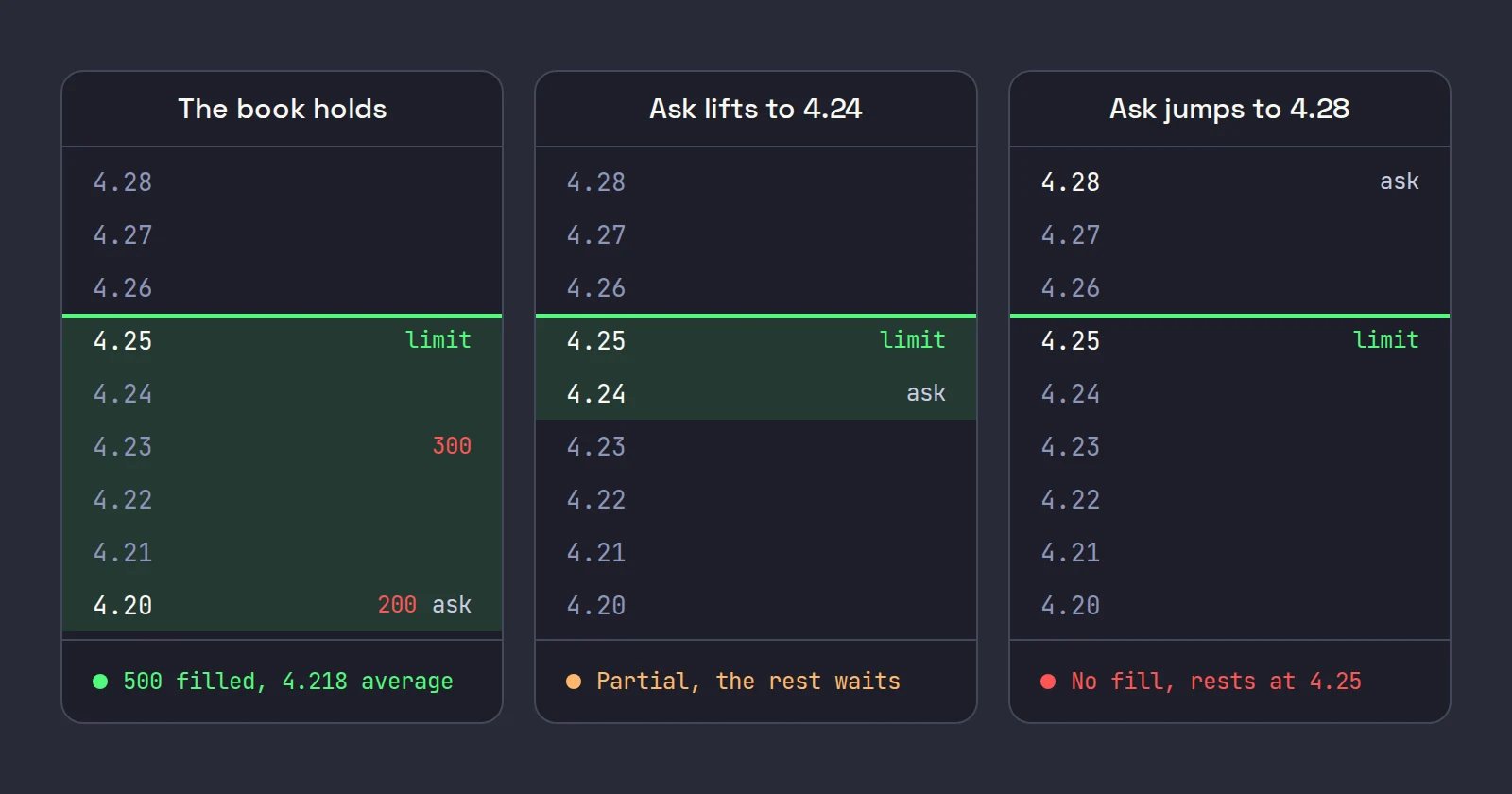Choose price 4.28 in "Ask jumps to 4.28" panel
1512x794 pixels.
coord(1071,181)
